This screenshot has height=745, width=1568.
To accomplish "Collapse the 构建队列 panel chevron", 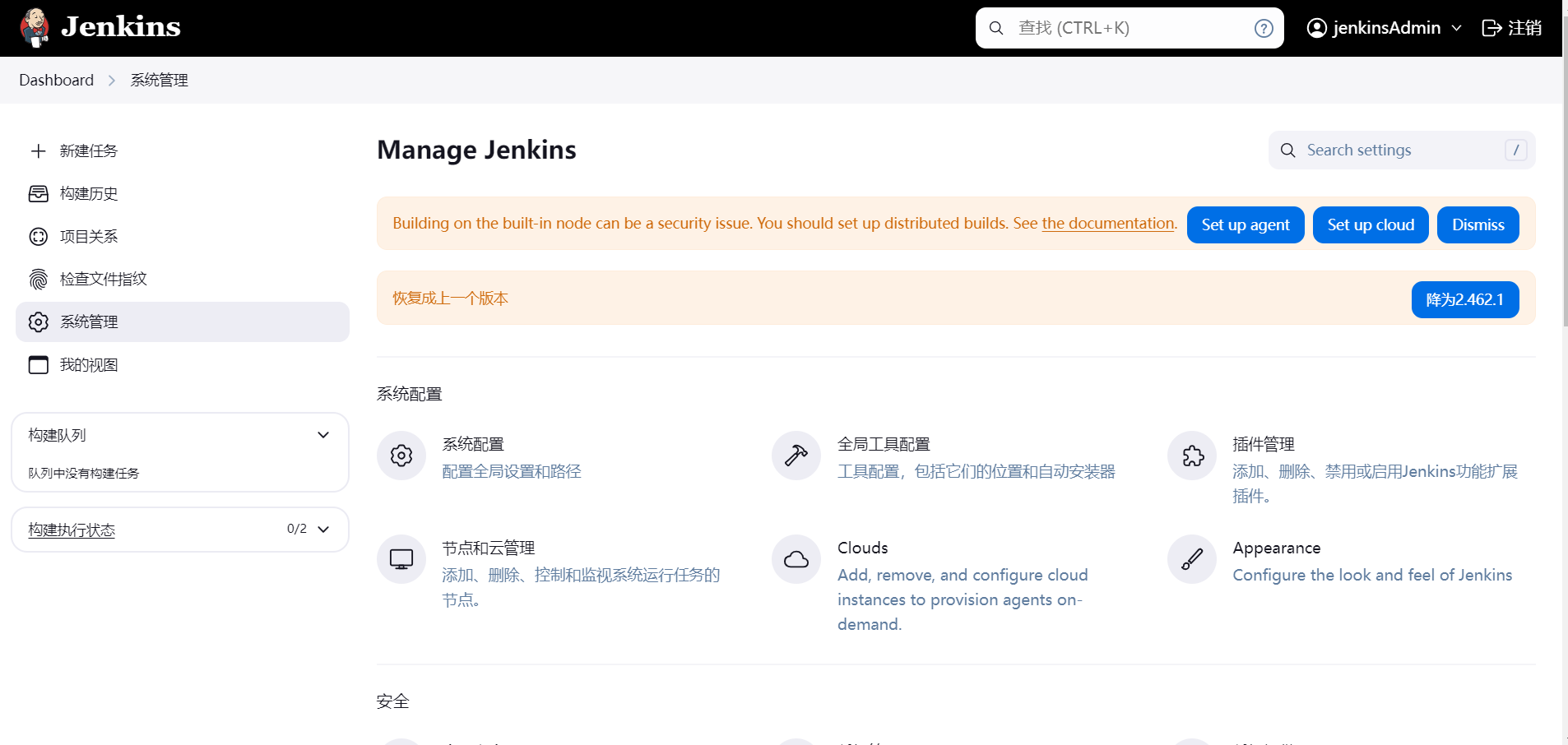I will (323, 435).
